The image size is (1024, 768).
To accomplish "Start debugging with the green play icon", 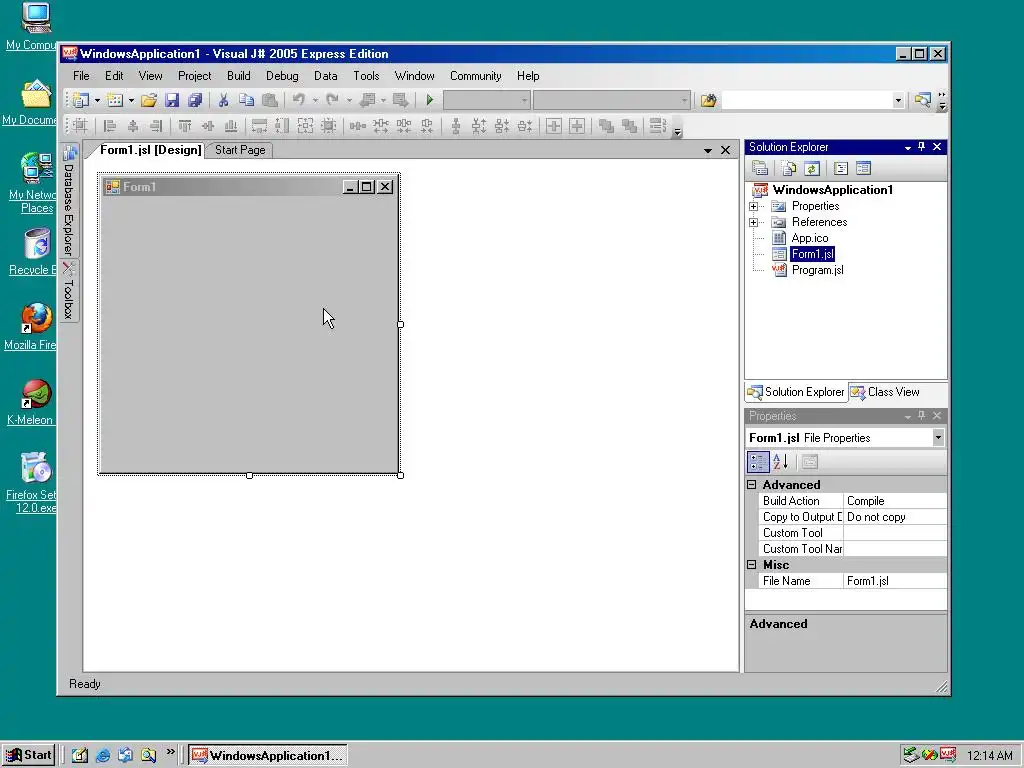I will coord(430,100).
